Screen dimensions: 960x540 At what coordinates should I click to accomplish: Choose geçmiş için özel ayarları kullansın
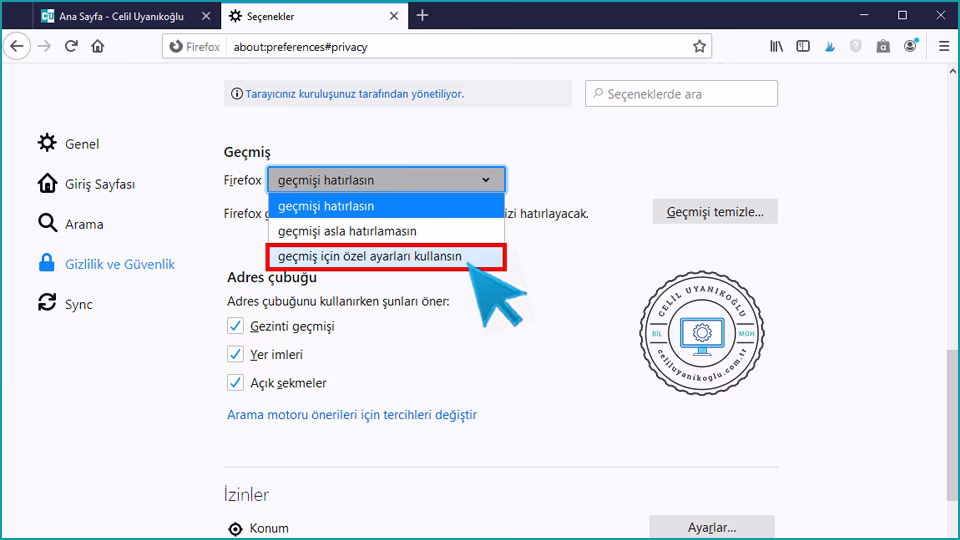click(386, 257)
